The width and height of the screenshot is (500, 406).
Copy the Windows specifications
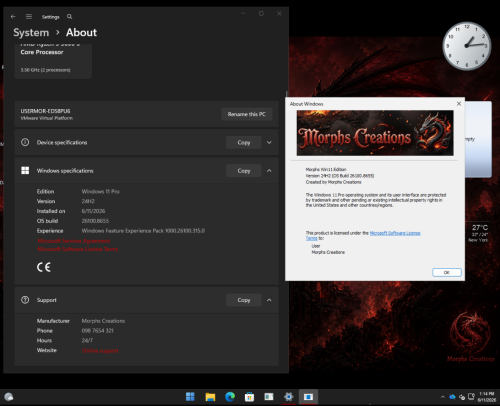[x=244, y=171]
